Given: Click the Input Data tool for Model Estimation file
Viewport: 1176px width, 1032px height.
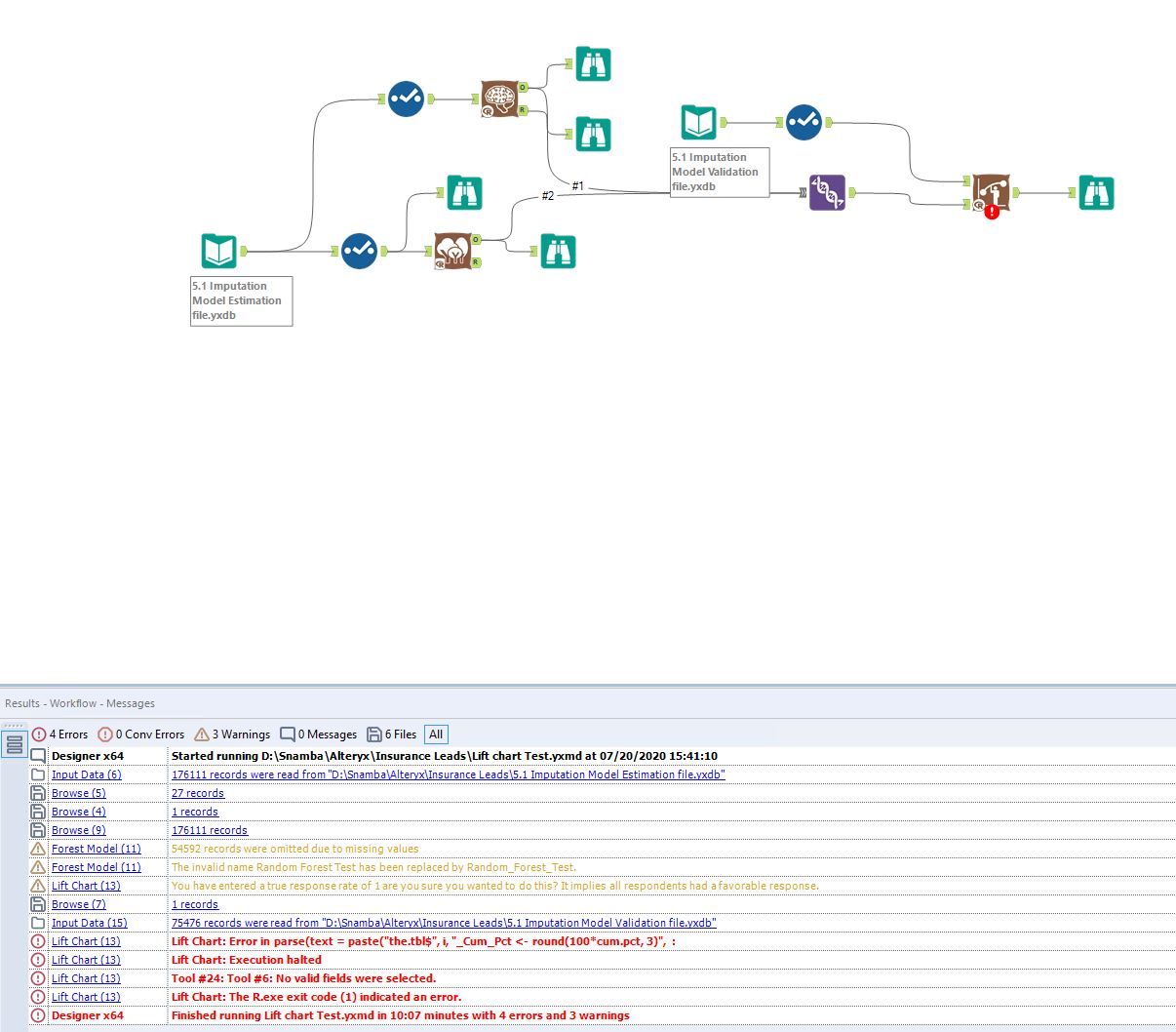Looking at the screenshot, I should [218, 251].
